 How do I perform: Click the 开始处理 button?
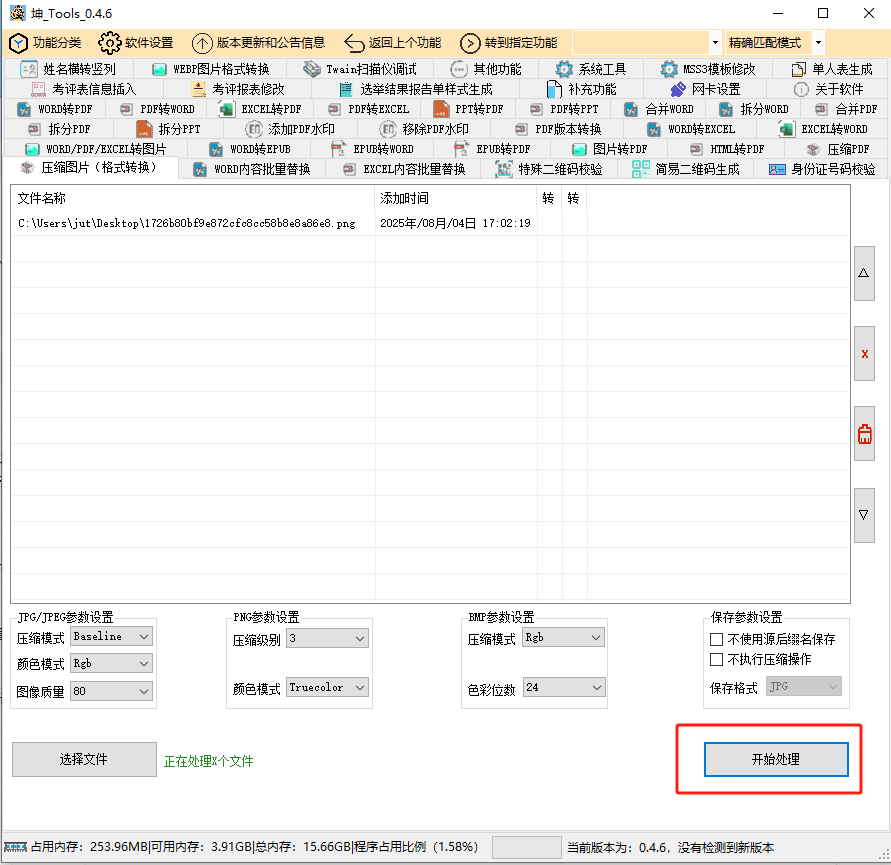coord(776,759)
